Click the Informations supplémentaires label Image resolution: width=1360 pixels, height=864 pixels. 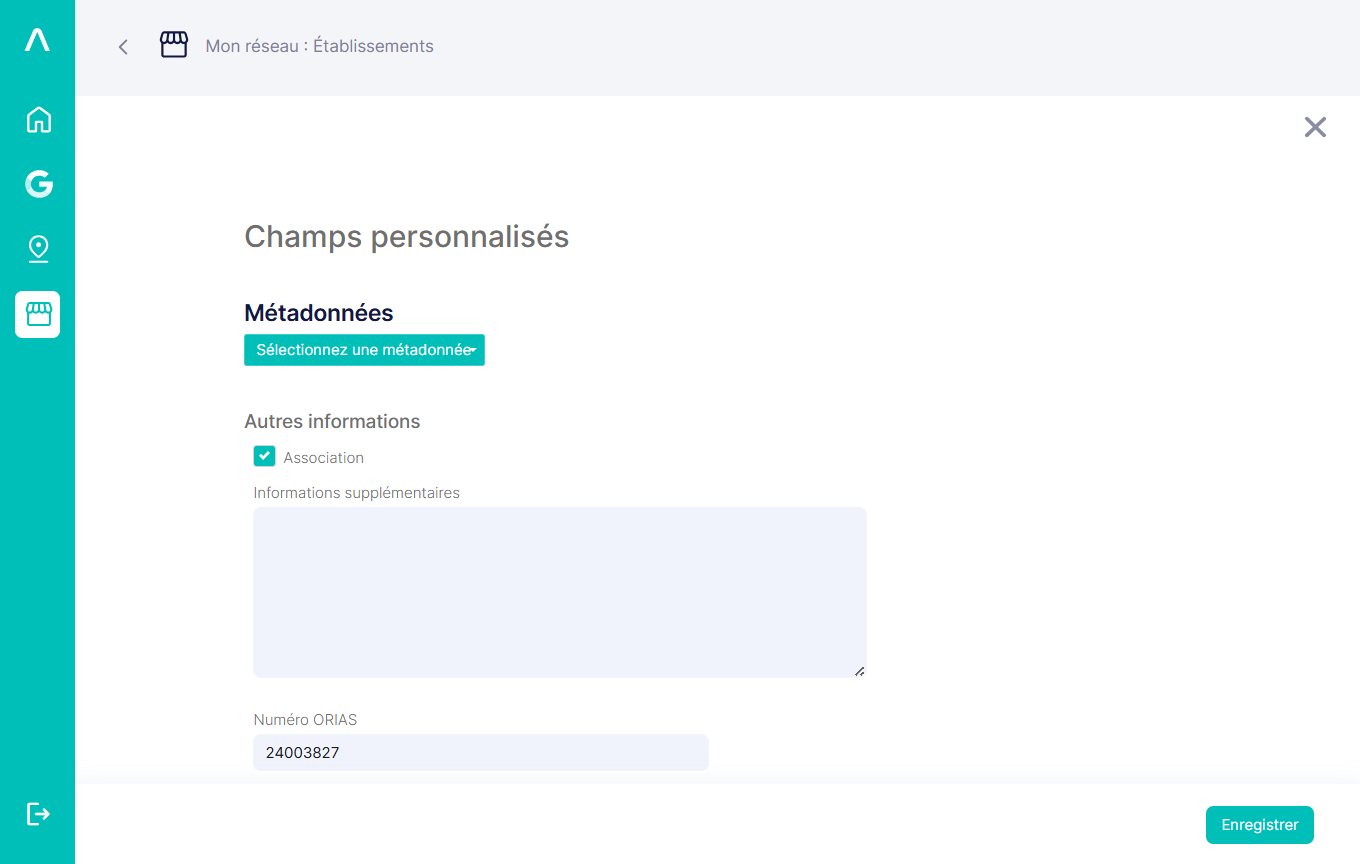click(356, 492)
